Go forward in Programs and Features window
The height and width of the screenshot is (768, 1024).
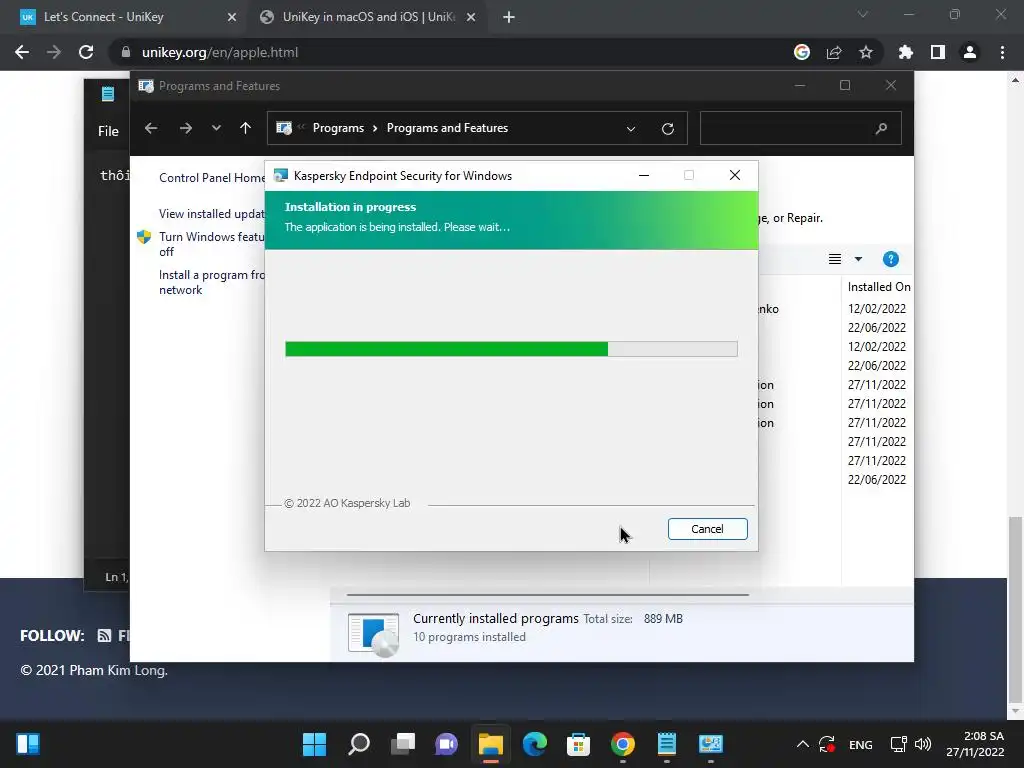[185, 128]
